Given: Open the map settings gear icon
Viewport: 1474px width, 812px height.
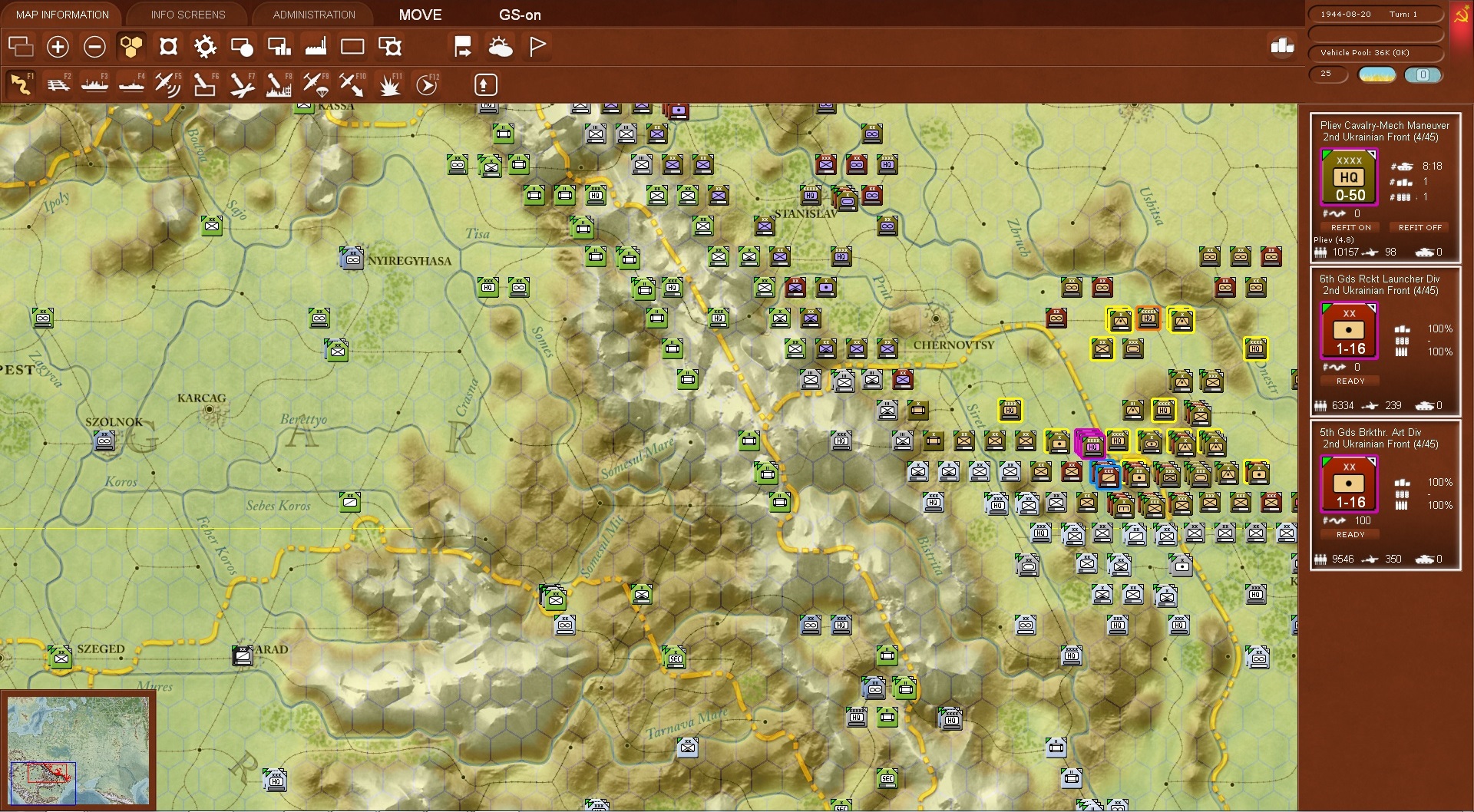Looking at the screenshot, I should (x=204, y=46).
